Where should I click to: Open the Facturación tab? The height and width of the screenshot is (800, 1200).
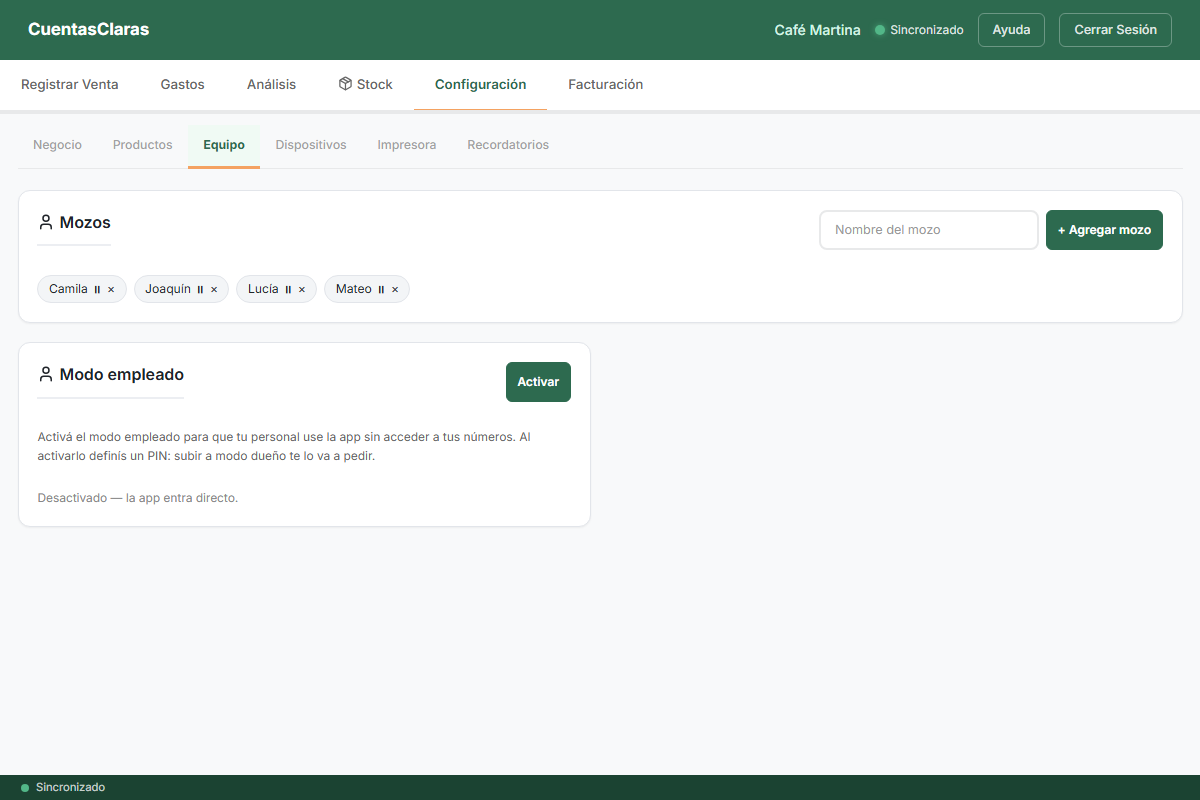pyautogui.click(x=606, y=85)
